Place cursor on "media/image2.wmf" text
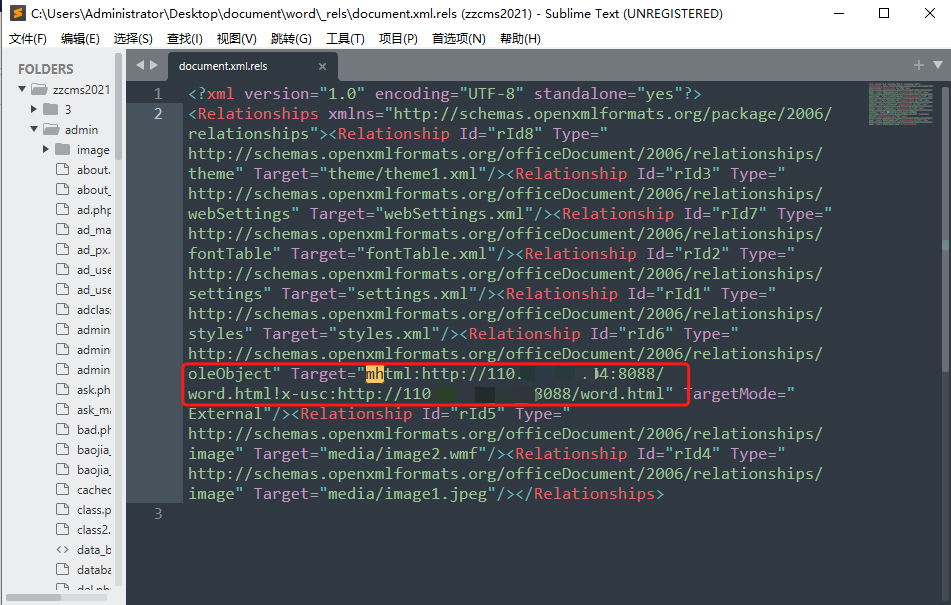The width and height of the screenshot is (951, 605). (x=403, y=454)
